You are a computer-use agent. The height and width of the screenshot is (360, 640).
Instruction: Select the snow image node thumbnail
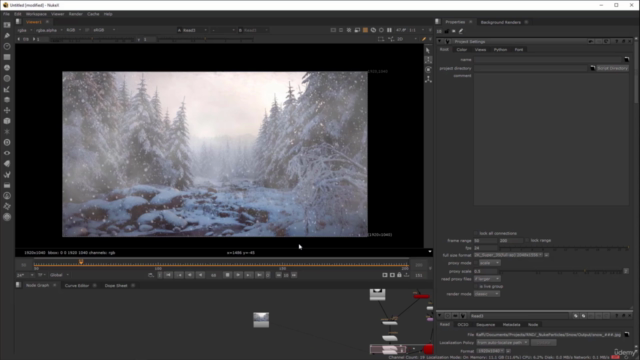point(261,320)
